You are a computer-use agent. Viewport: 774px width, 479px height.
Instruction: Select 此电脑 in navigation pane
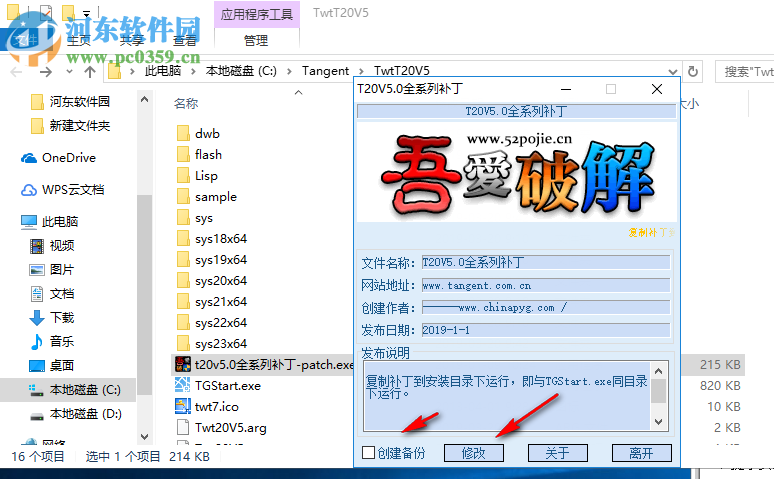click(x=49, y=221)
